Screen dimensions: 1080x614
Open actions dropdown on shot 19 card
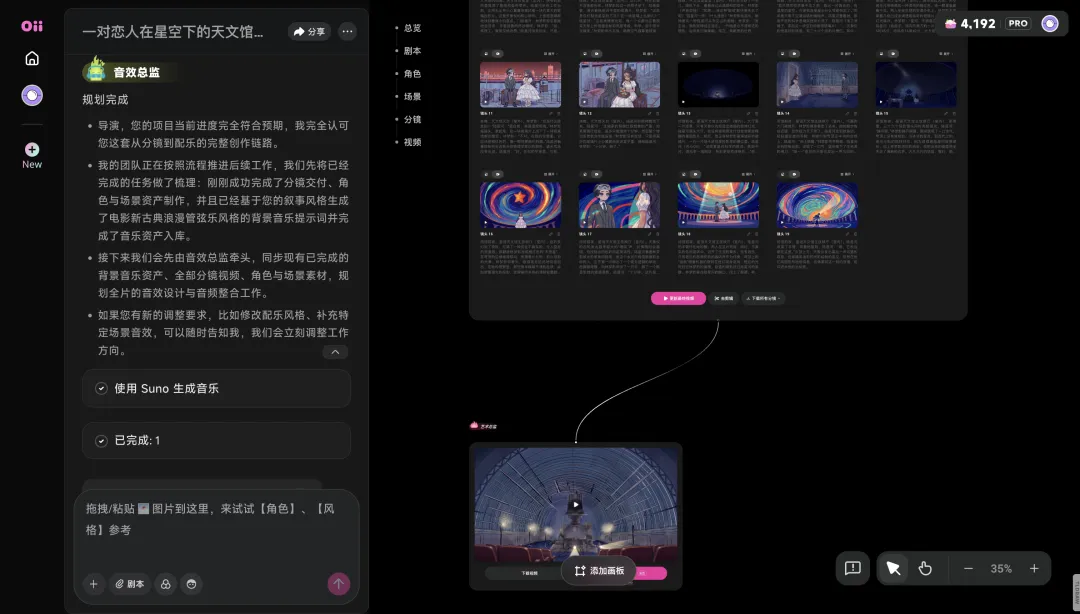847,174
